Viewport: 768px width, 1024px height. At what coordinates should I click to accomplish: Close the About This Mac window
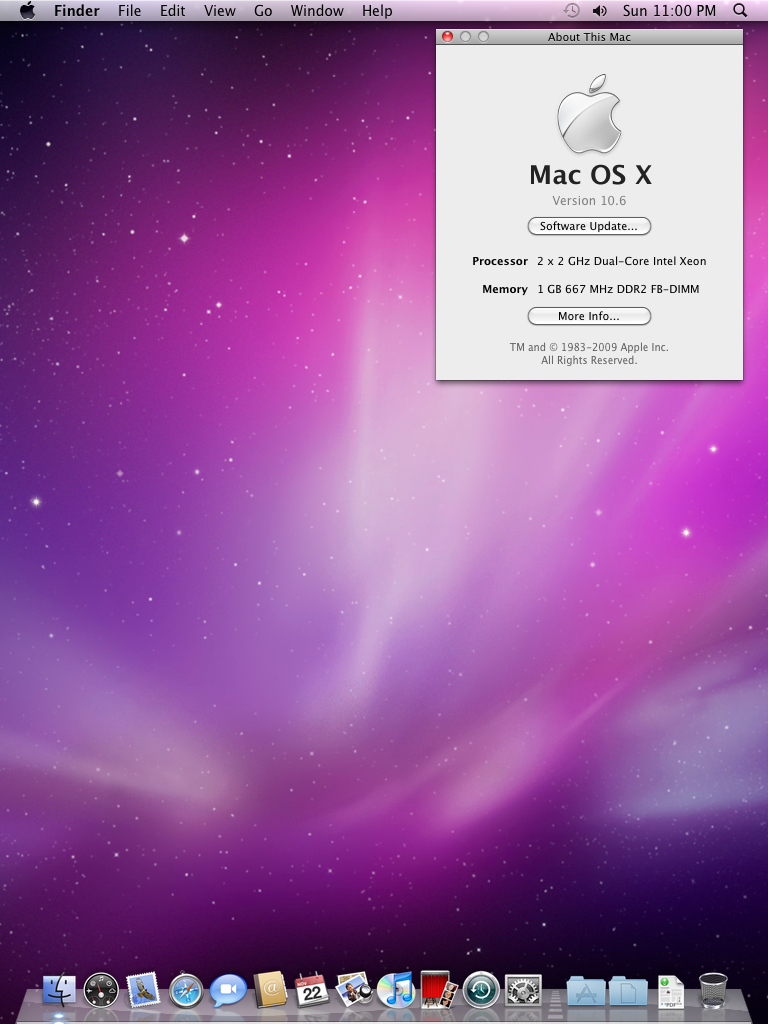click(x=447, y=37)
